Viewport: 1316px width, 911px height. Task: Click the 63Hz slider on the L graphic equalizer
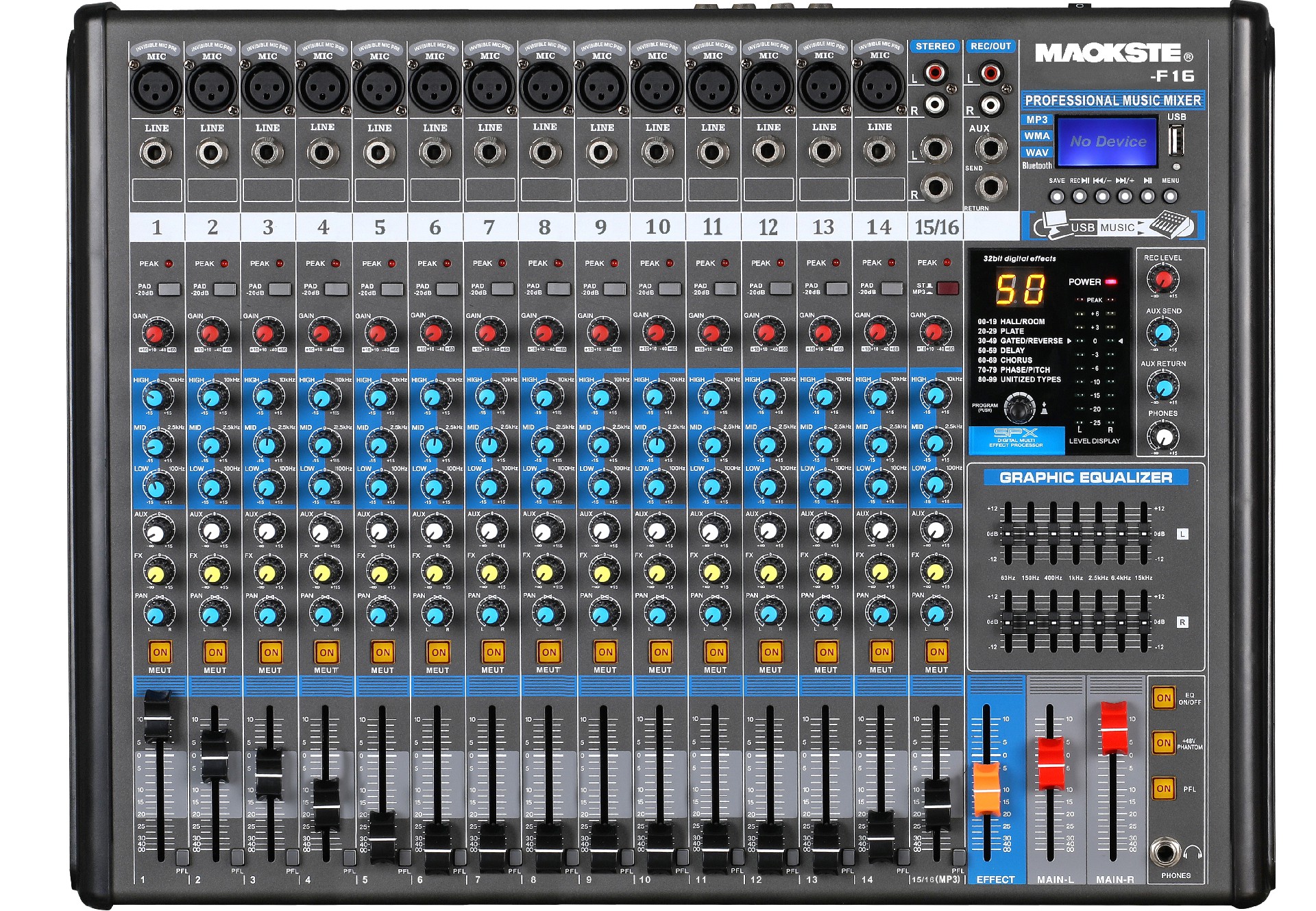[1008, 533]
